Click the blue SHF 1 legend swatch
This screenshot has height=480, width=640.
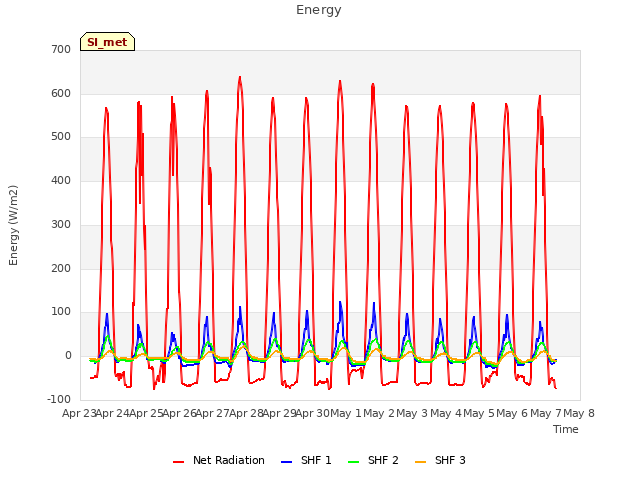pyautogui.click(x=287, y=462)
